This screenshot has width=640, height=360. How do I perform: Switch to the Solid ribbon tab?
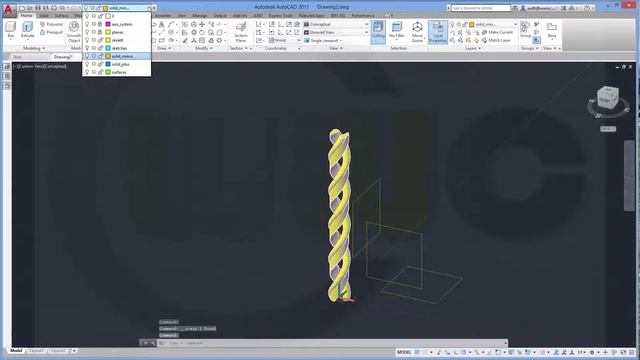tap(44, 16)
